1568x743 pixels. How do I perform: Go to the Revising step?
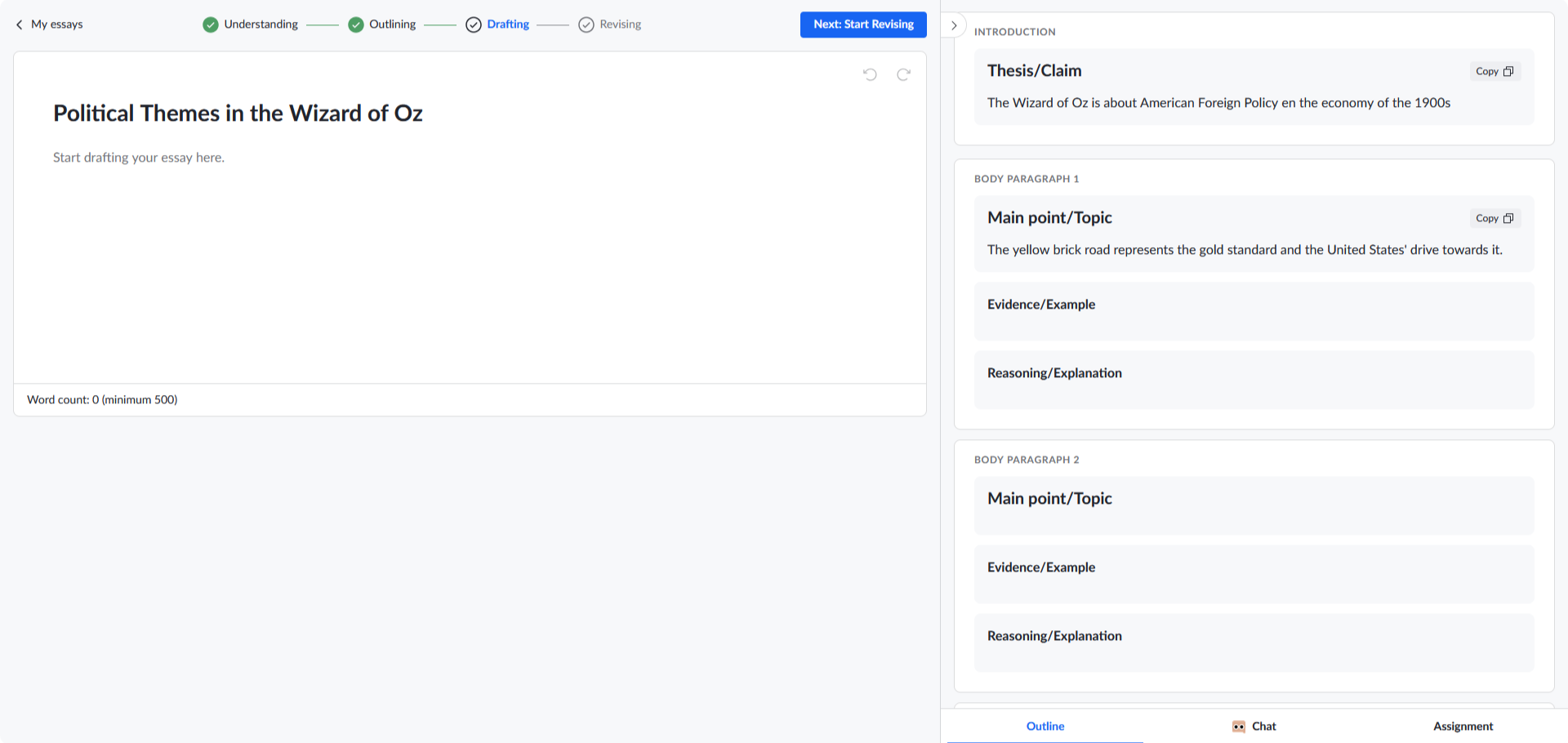[x=610, y=24]
